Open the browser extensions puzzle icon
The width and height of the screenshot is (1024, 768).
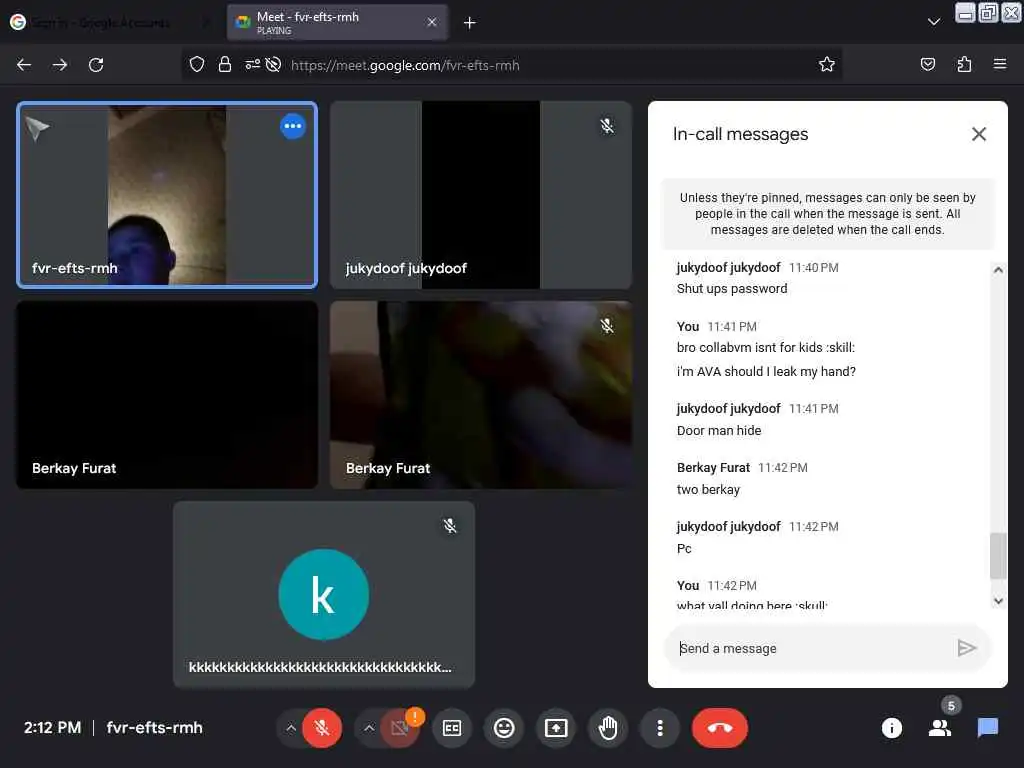(x=964, y=64)
